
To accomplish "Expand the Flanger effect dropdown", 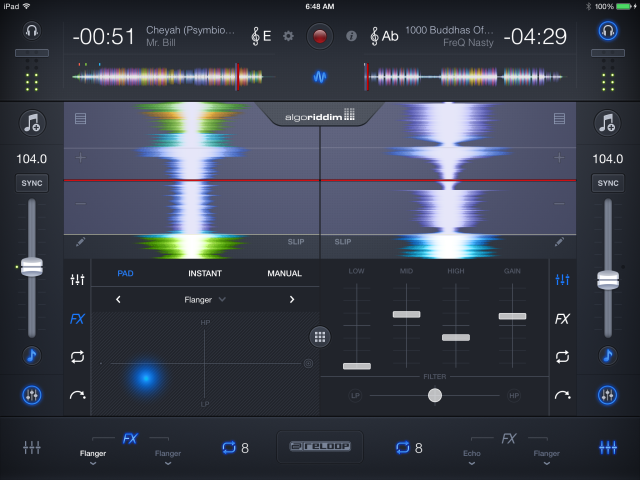I will (205, 299).
